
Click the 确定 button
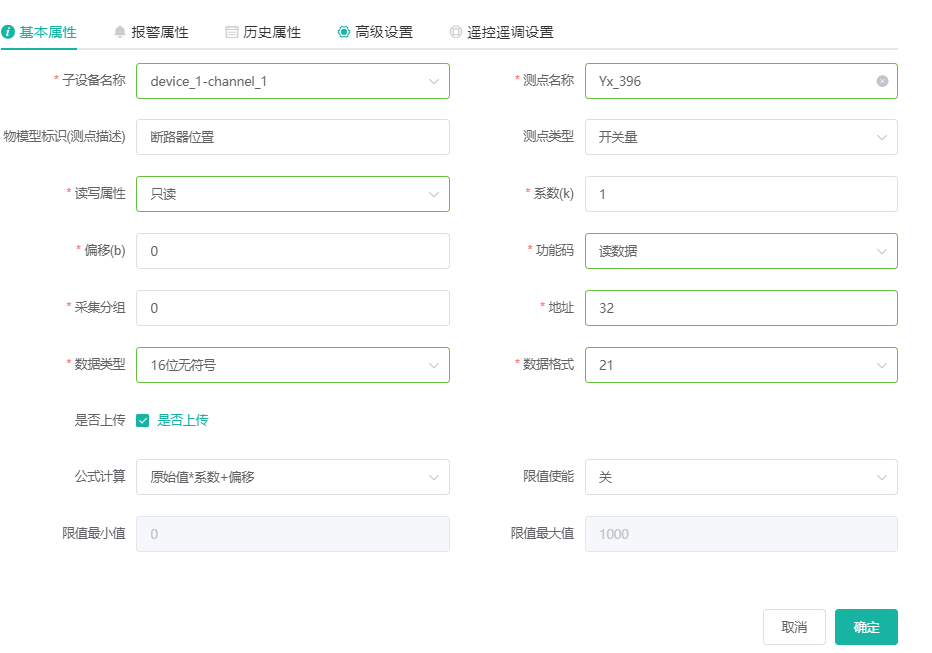click(866, 627)
